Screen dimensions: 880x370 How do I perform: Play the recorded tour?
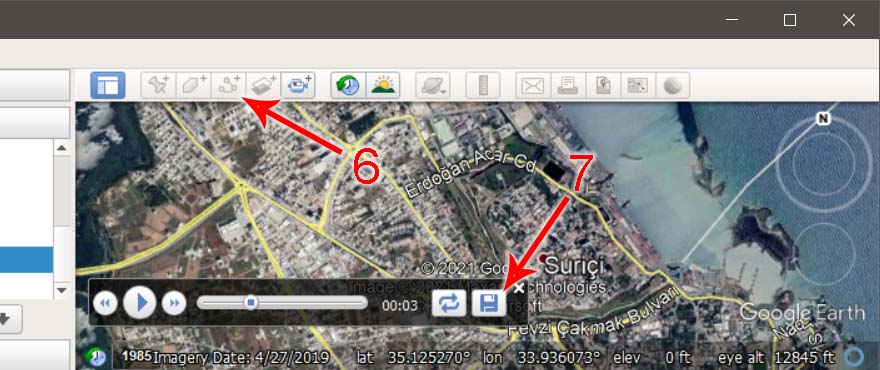pyautogui.click(x=139, y=303)
